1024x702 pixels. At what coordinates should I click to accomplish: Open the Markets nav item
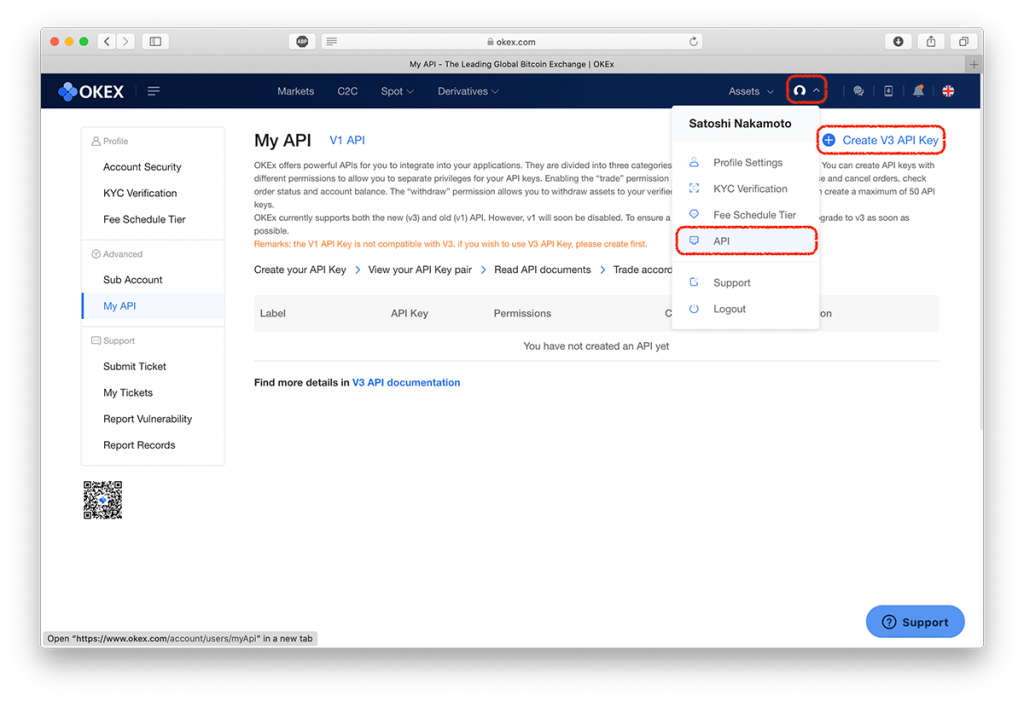pos(295,91)
